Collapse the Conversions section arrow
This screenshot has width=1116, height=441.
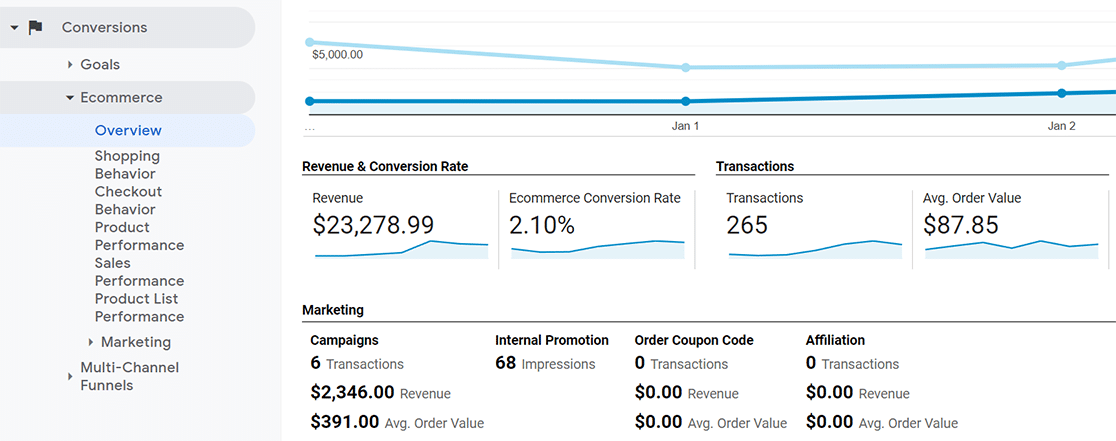(x=14, y=28)
